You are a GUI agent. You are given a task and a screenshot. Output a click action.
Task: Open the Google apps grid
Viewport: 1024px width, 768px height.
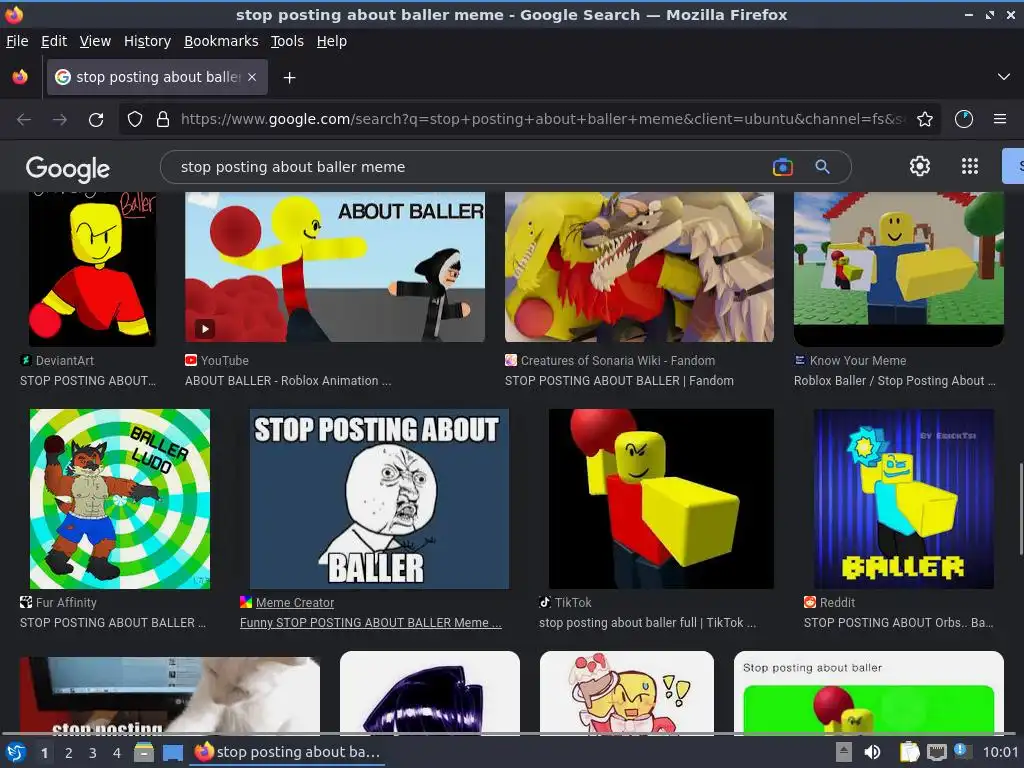pyautogui.click(x=970, y=167)
